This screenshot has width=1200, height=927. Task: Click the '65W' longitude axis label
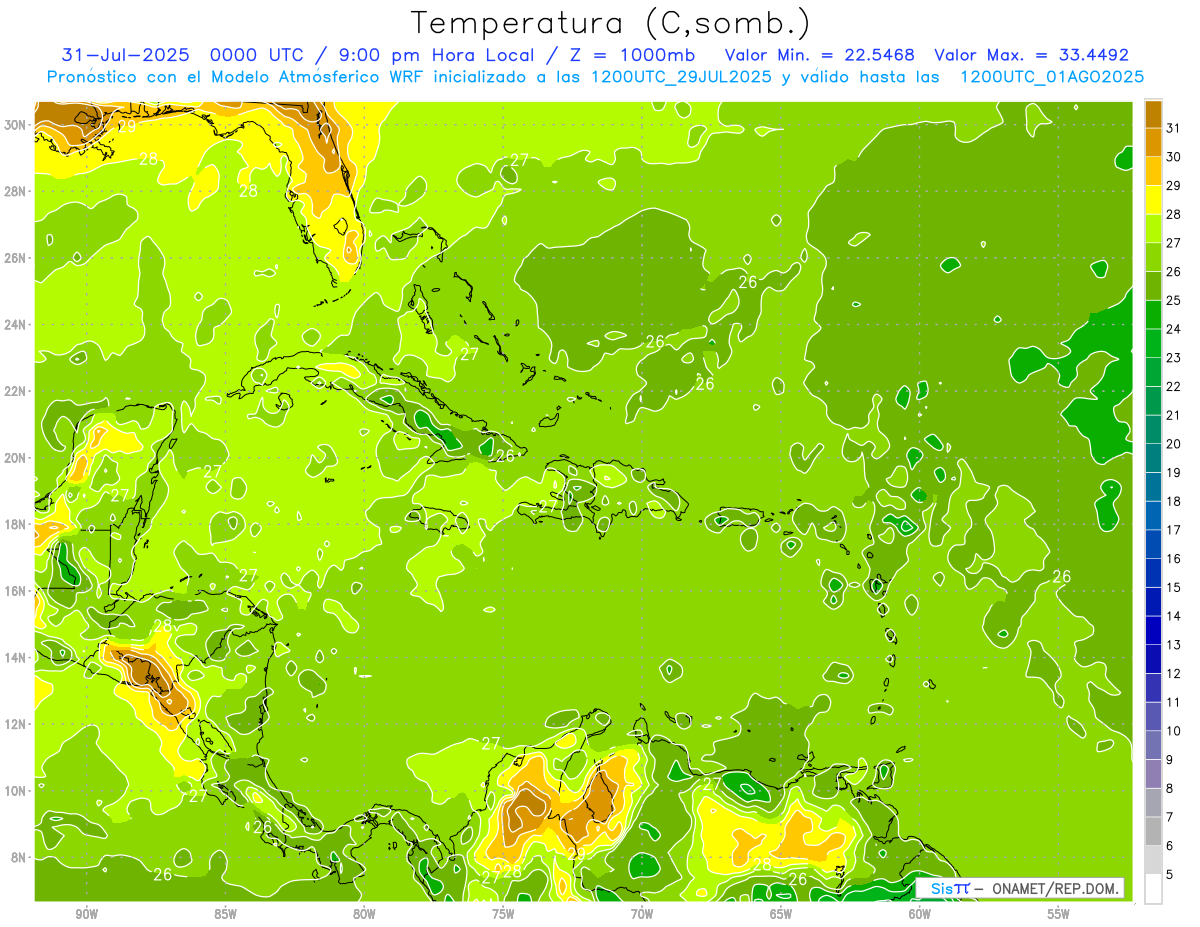(781, 914)
